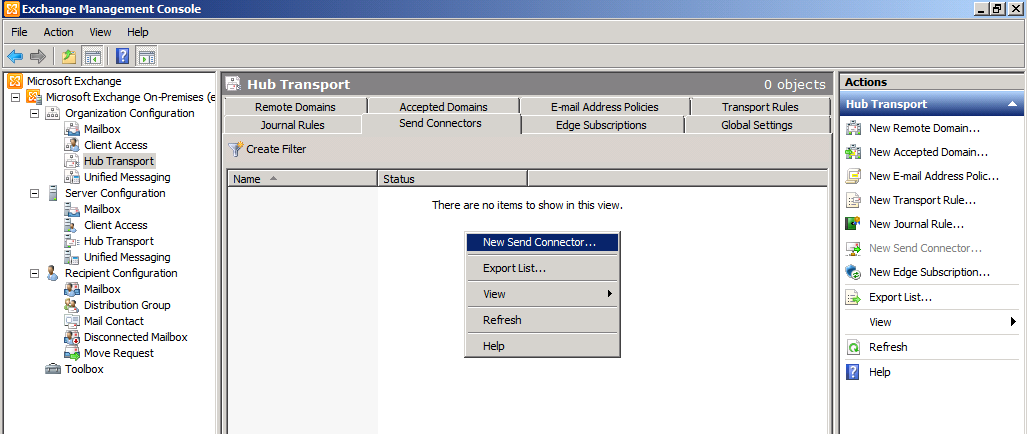This screenshot has width=1027, height=434.
Task: Click the Up one level folder icon
Action: tap(69, 57)
